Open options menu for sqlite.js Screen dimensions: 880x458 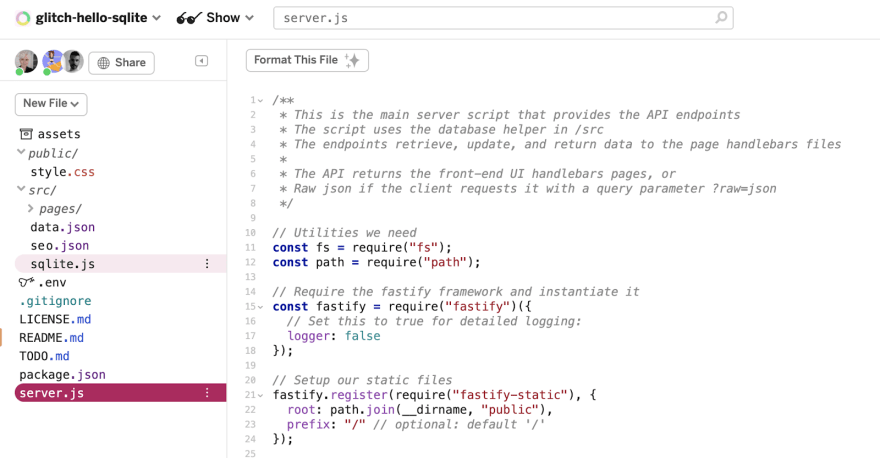207,264
